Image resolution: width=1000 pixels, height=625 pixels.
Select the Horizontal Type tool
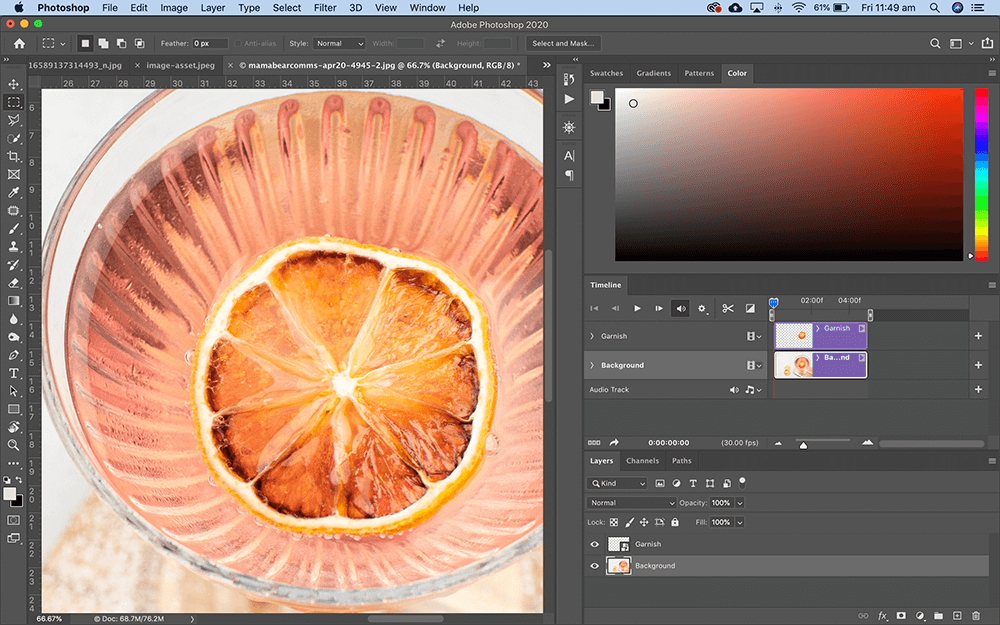coord(13,373)
